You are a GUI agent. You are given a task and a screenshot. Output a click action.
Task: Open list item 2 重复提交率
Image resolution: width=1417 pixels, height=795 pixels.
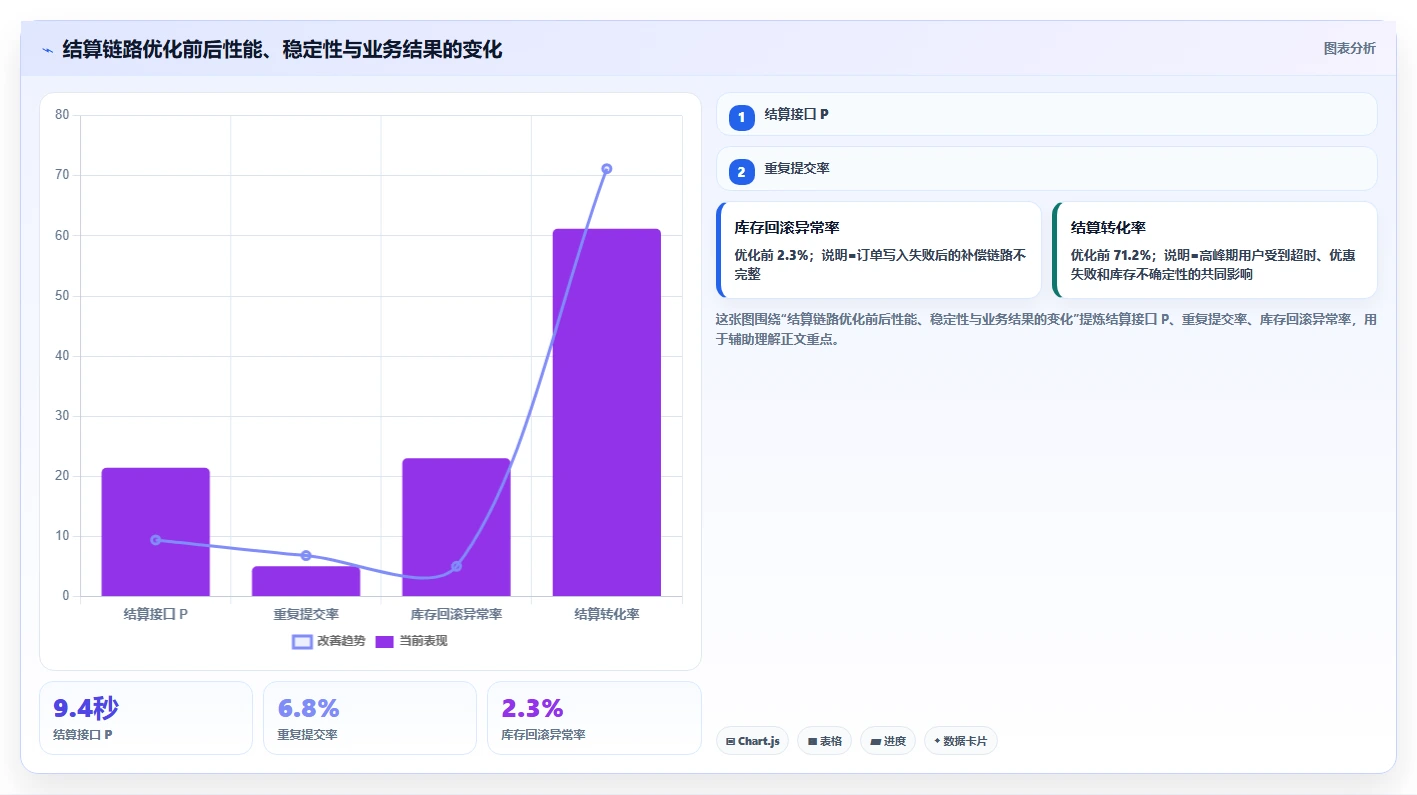(1047, 169)
